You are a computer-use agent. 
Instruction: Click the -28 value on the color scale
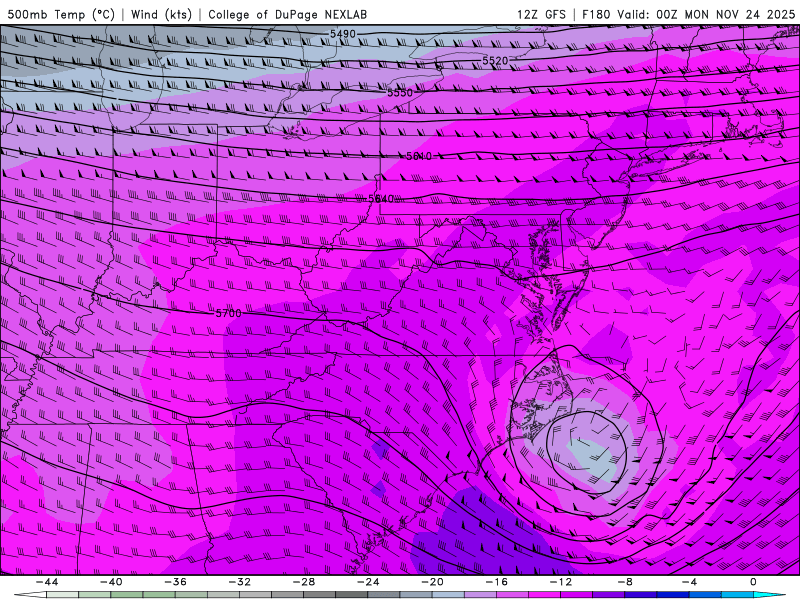pyautogui.click(x=304, y=582)
